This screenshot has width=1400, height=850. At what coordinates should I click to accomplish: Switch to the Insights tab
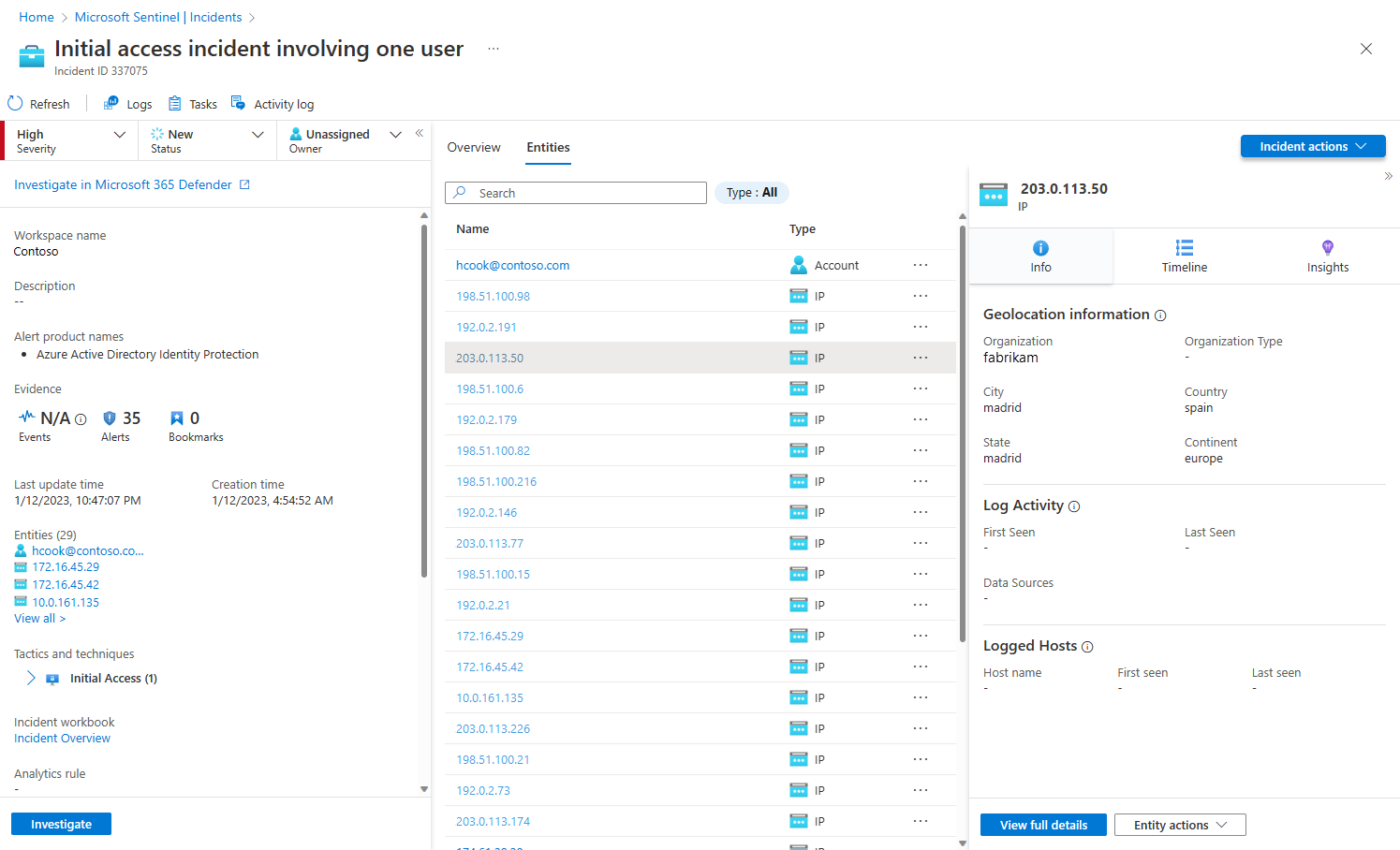pos(1327,256)
